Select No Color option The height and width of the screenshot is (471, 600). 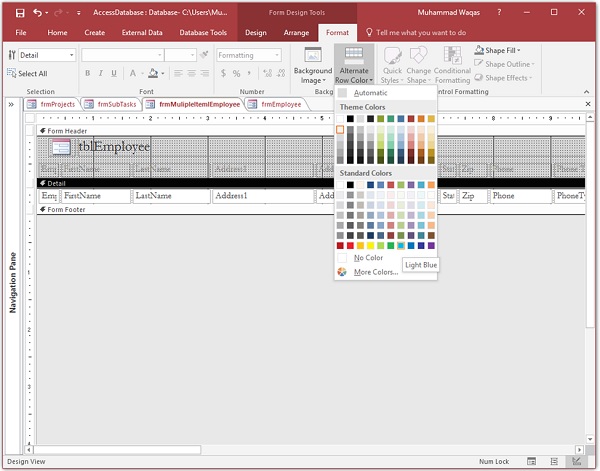[x=367, y=257]
